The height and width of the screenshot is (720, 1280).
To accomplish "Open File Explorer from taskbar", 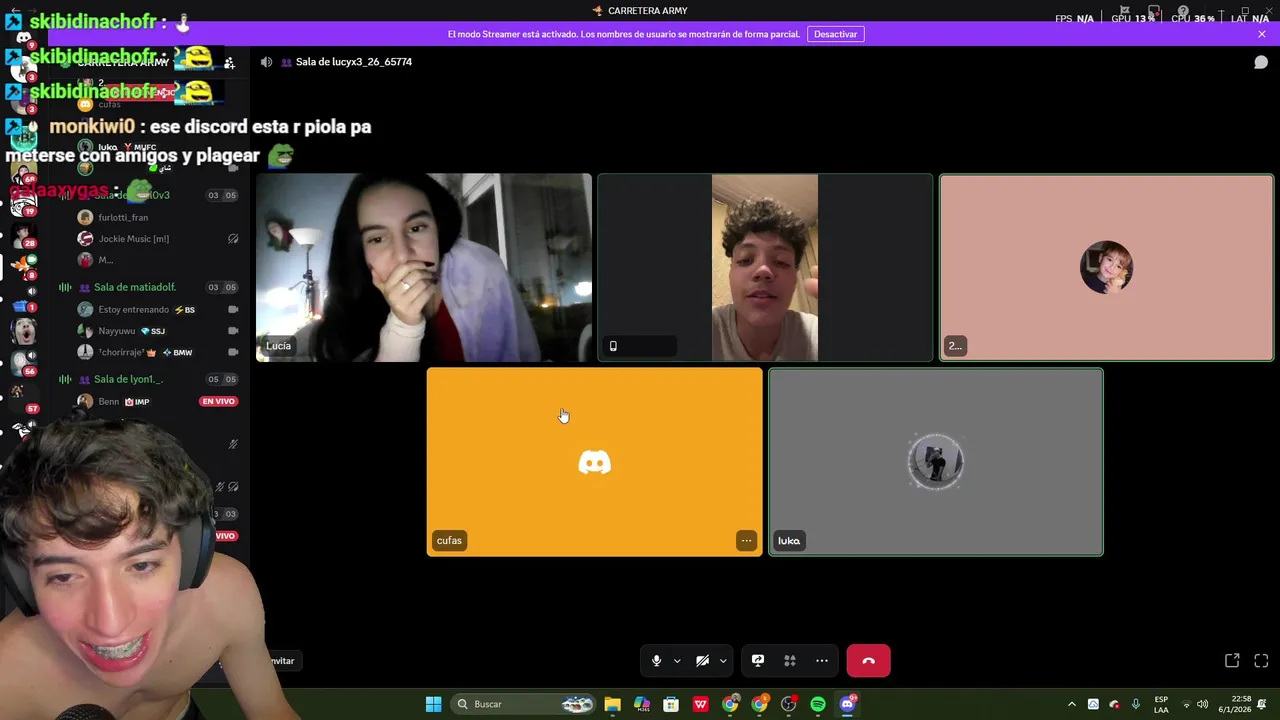I will 612,704.
